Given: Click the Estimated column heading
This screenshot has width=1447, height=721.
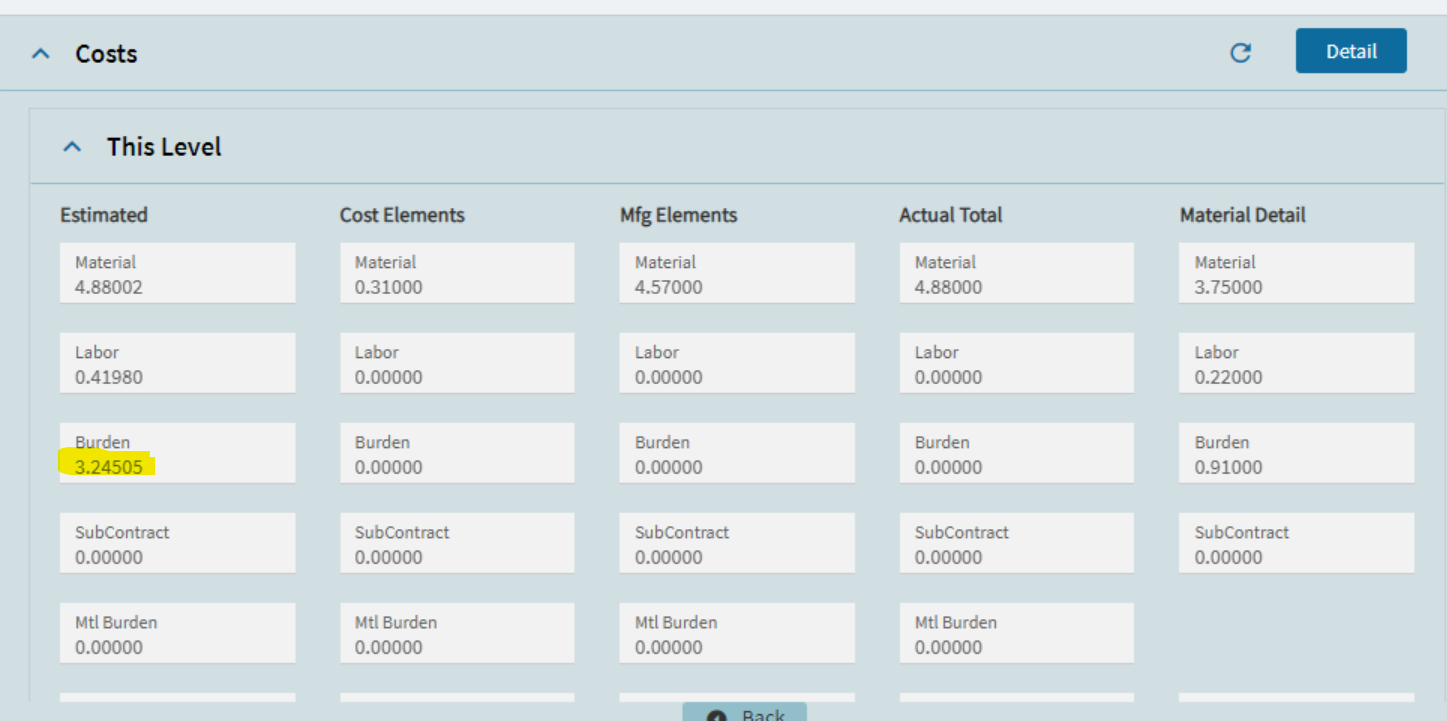Looking at the screenshot, I should pyautogui.click(x=104, y=215).
